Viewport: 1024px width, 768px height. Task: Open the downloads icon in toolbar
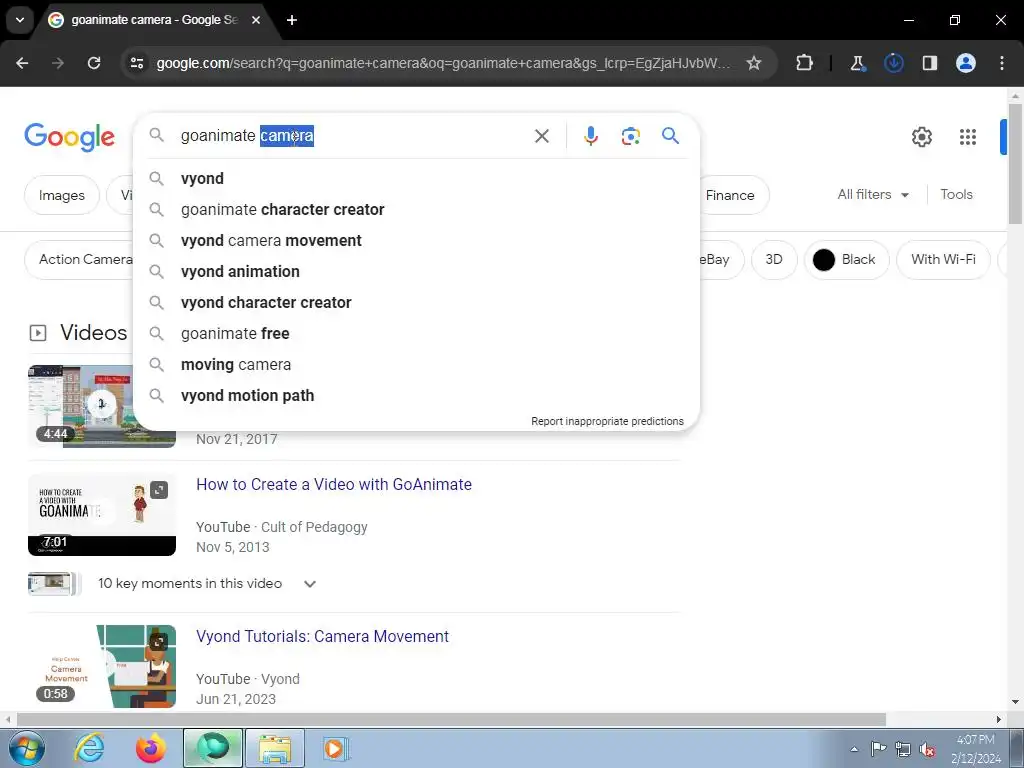coord(893,63)
